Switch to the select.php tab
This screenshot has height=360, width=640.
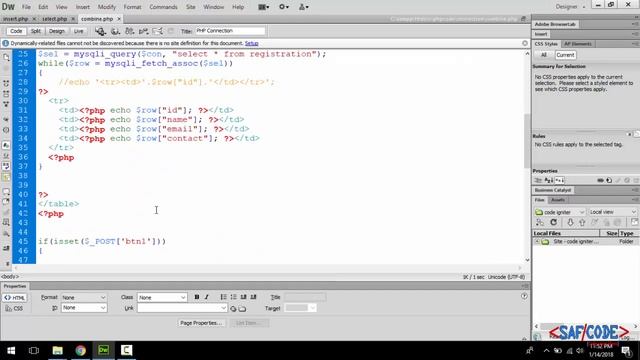(x=54, y=19)
